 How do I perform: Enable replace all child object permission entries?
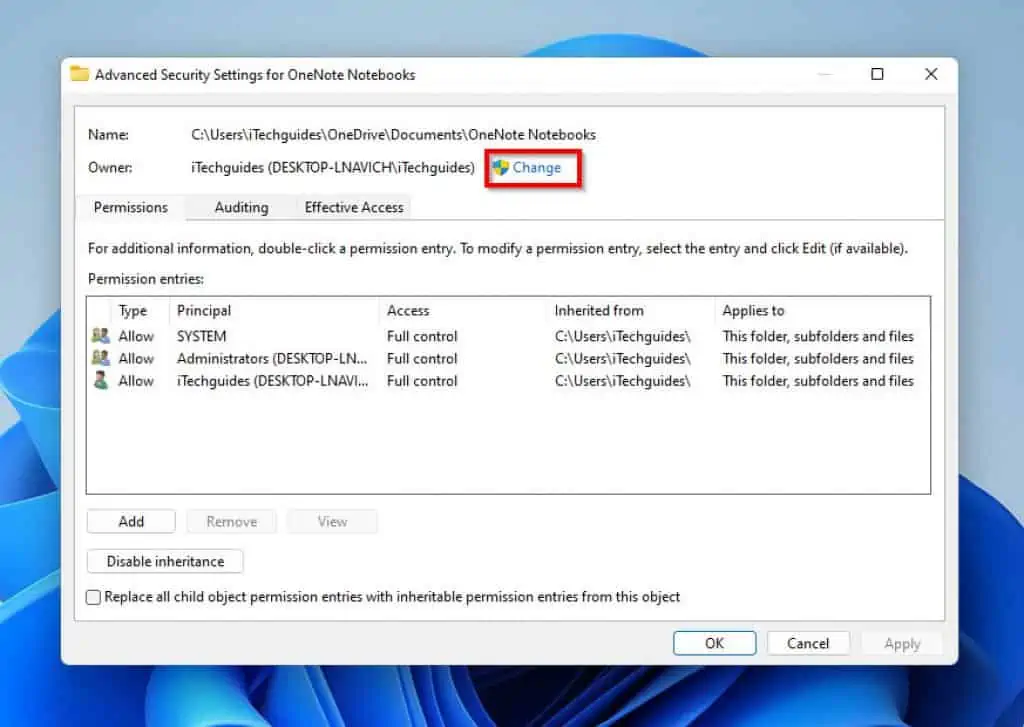click(93, 597)
